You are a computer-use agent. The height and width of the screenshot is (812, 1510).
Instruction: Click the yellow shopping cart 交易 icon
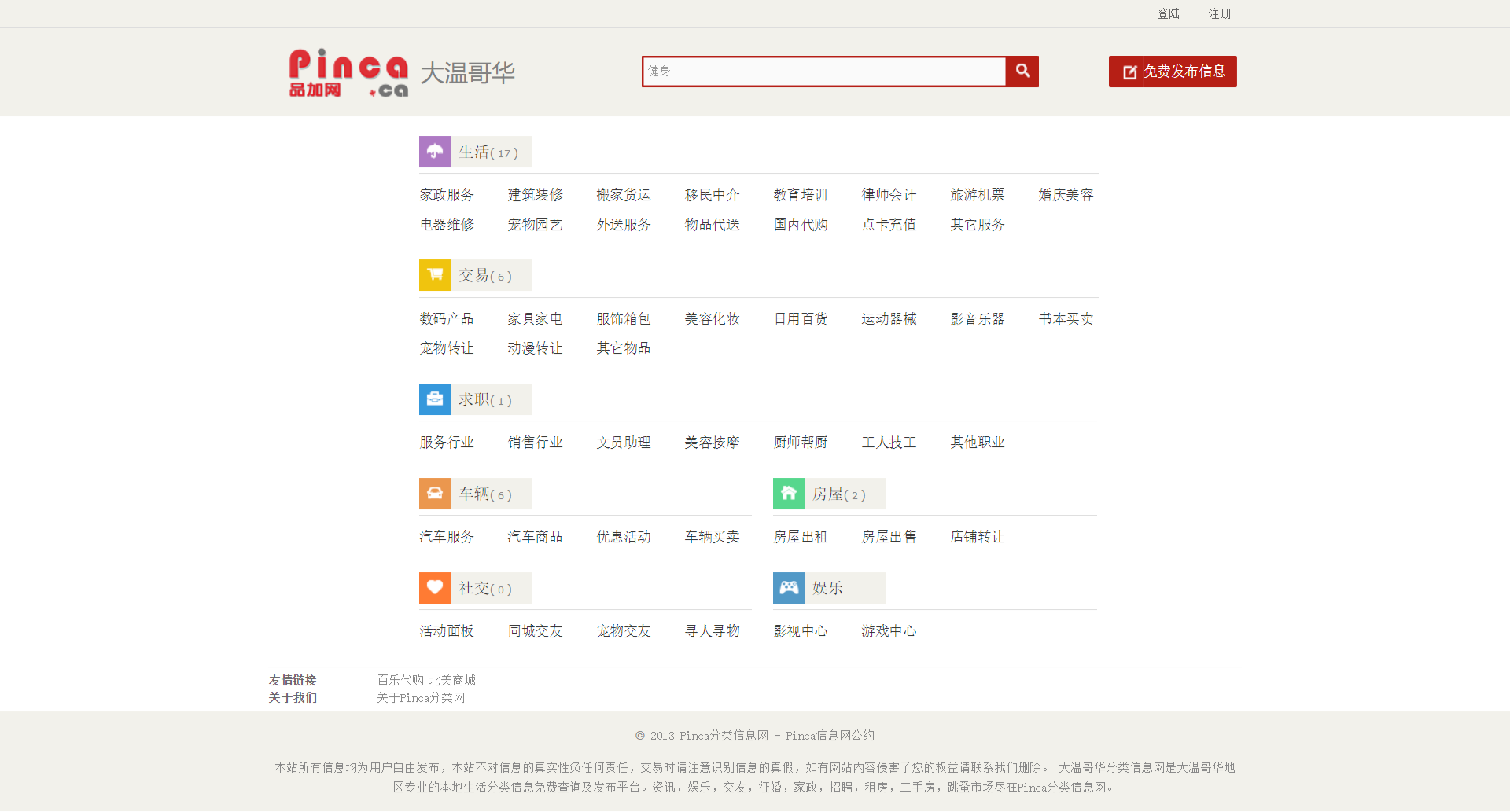click(434, 275)
